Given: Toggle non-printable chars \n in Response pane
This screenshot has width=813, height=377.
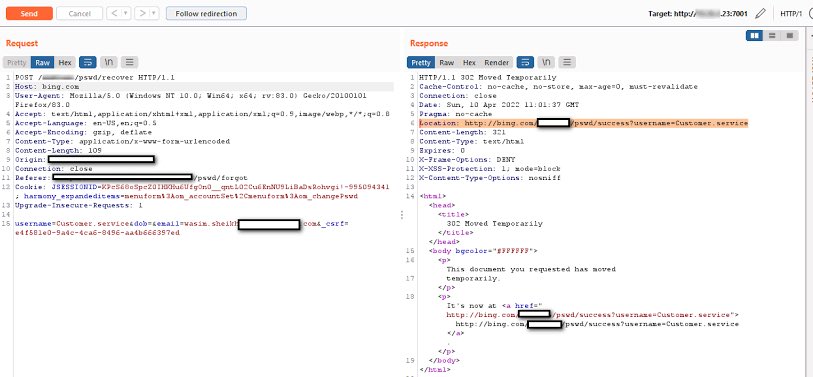Looking at the screenshot, I should pos(546,62).
